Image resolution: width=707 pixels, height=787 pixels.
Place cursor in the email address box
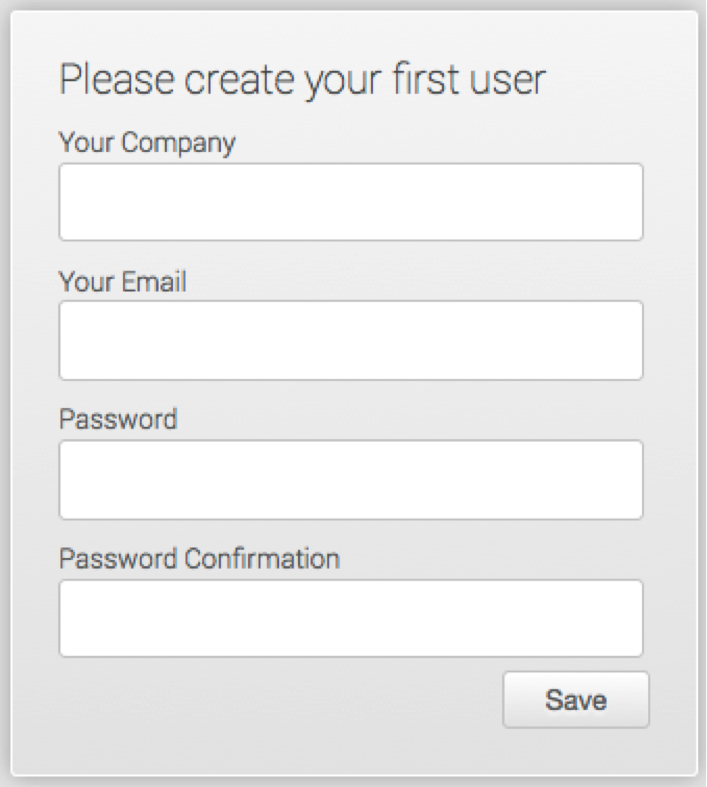point(350,341)
